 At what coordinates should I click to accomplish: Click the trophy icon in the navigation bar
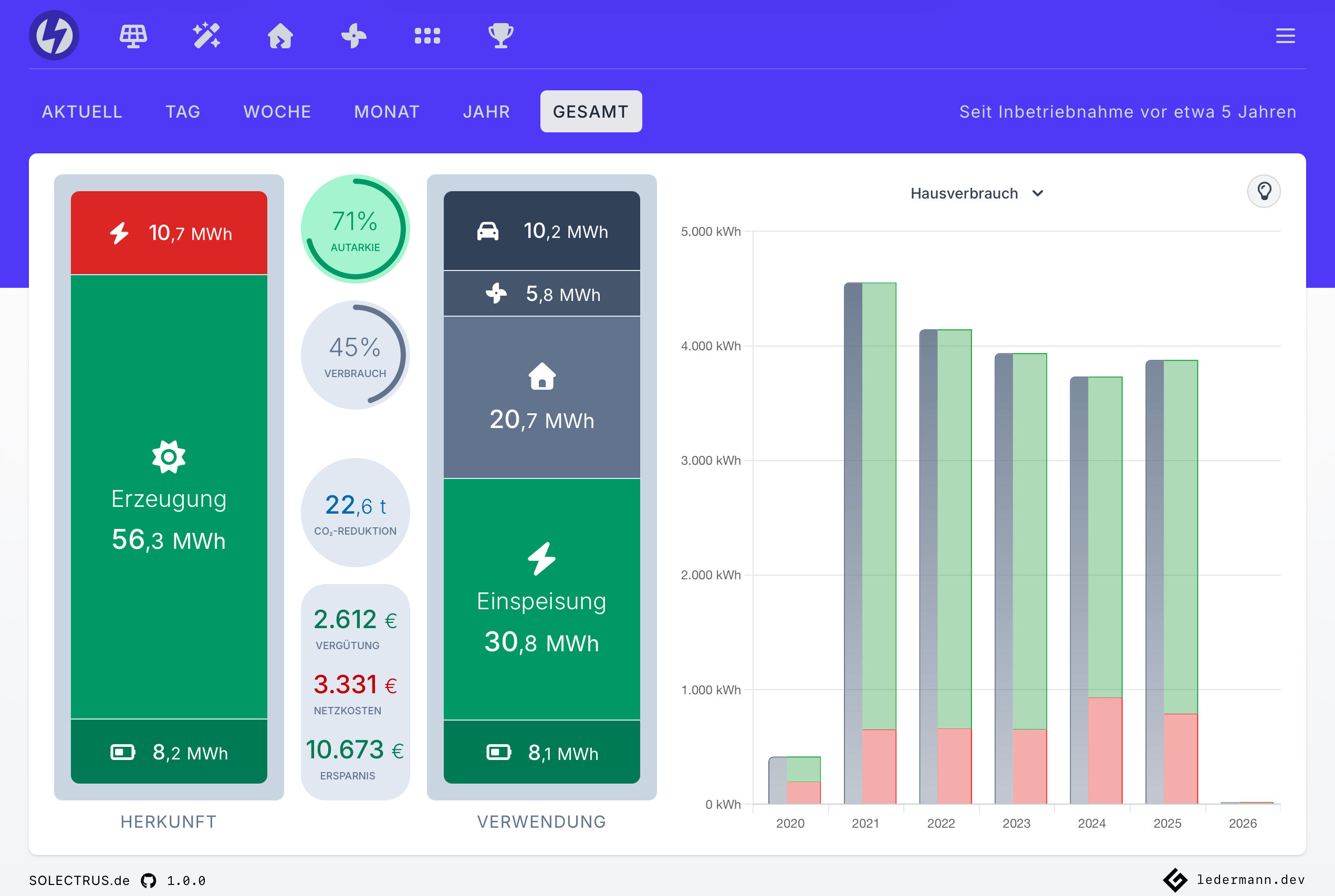(x=500, y=35)
